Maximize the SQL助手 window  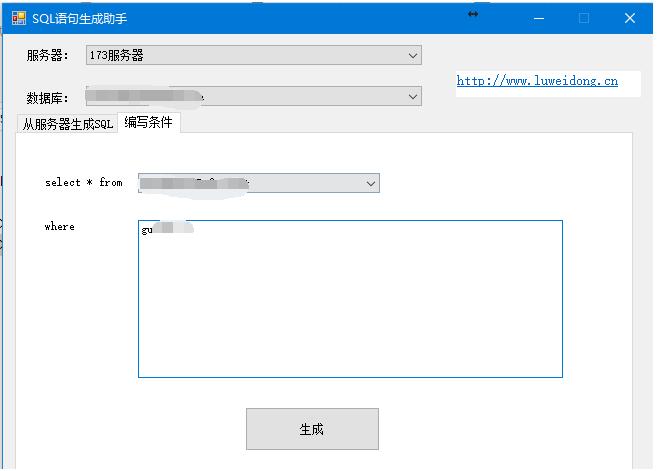(x=584, y=18)
